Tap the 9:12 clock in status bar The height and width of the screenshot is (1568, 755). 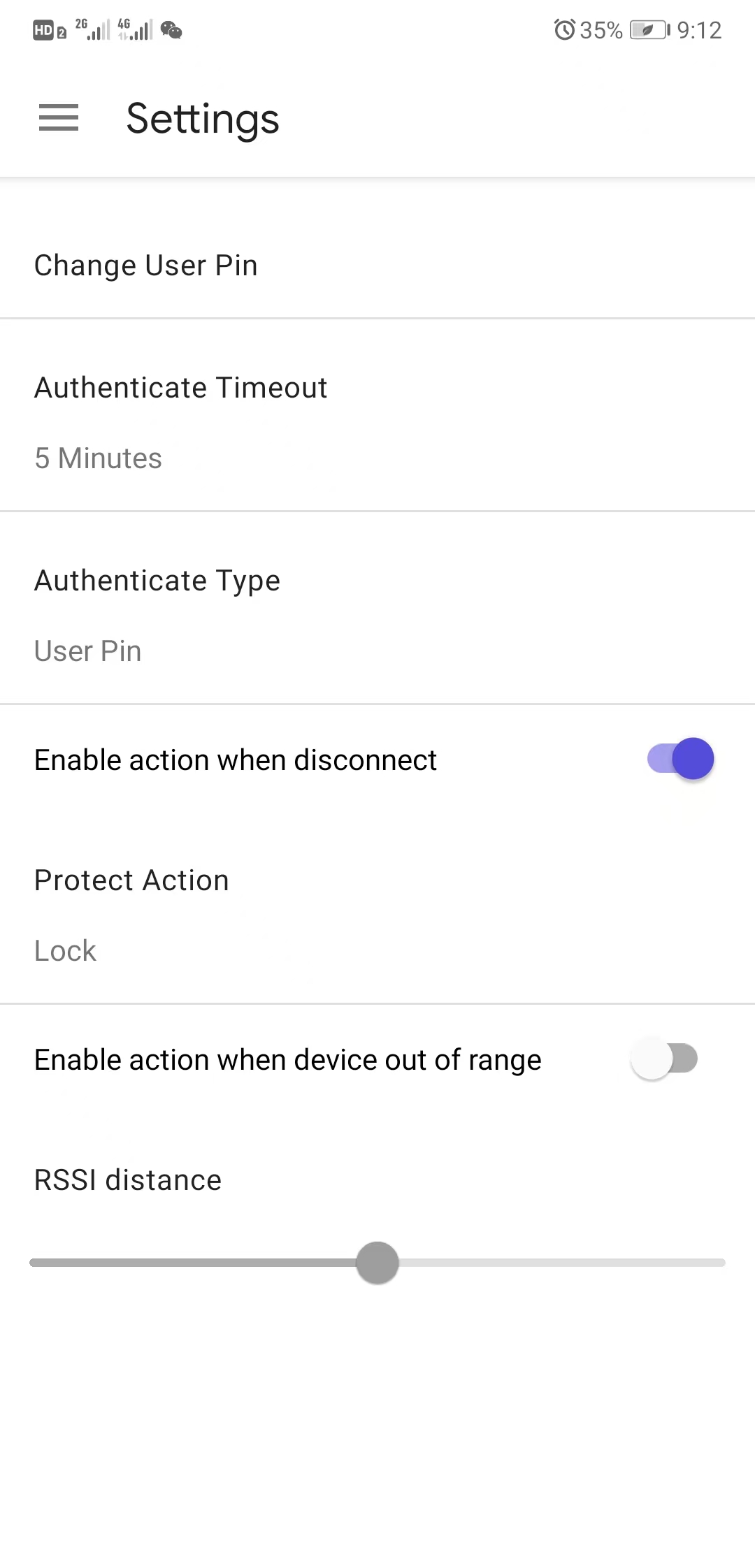[699, 30]
